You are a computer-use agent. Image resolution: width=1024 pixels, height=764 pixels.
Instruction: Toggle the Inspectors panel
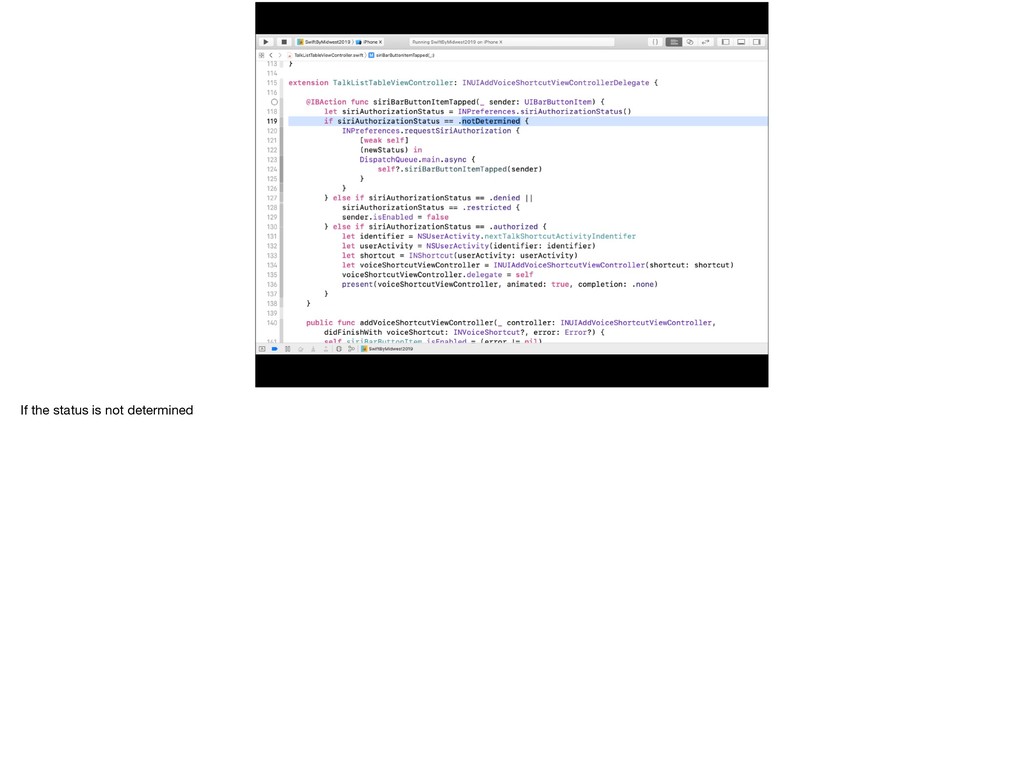757,42
